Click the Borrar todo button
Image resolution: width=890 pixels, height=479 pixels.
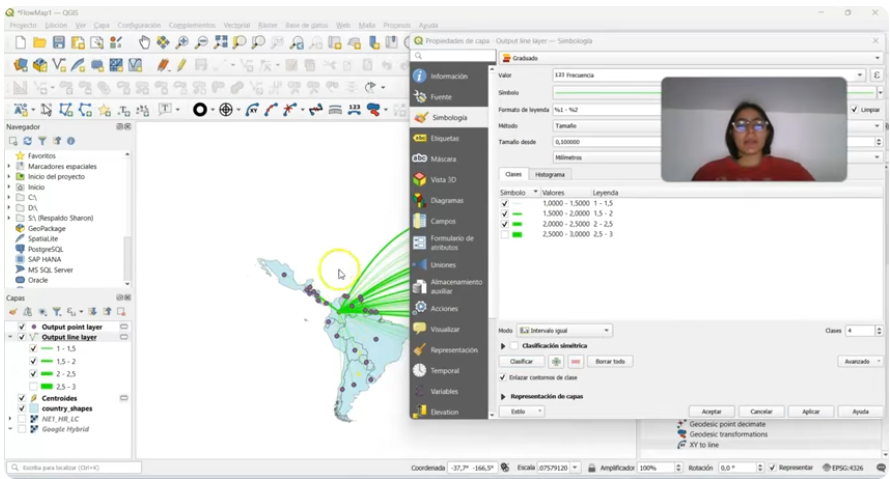pyautogui.click(x=610, y=362)
